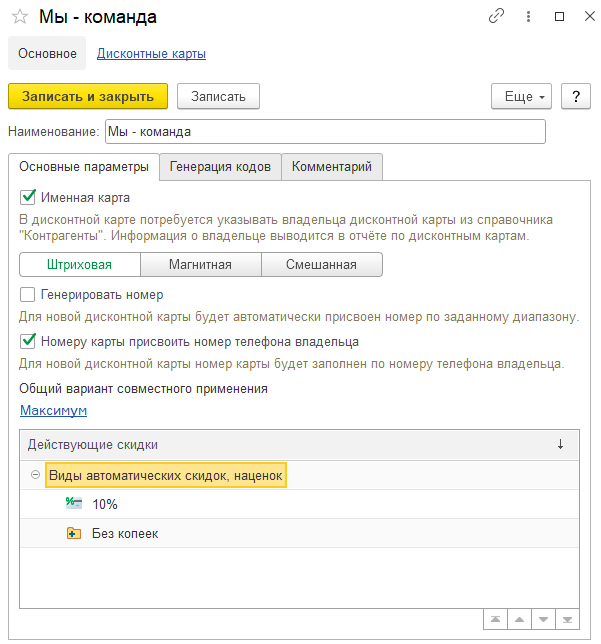This screenshot has height=644, width=601.
Task: Click the 10% discount percent icon
Action: 73,504
